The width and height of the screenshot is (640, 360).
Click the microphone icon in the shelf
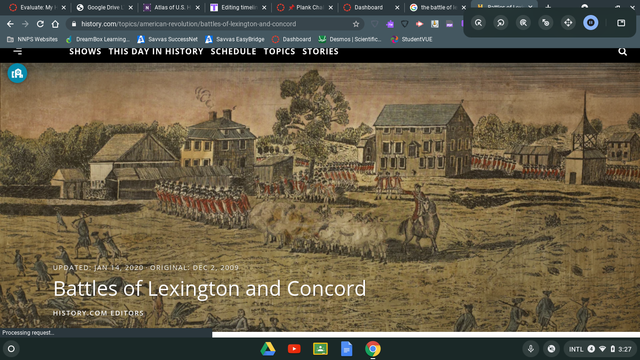pyautogui.click(x=531, y=349)
